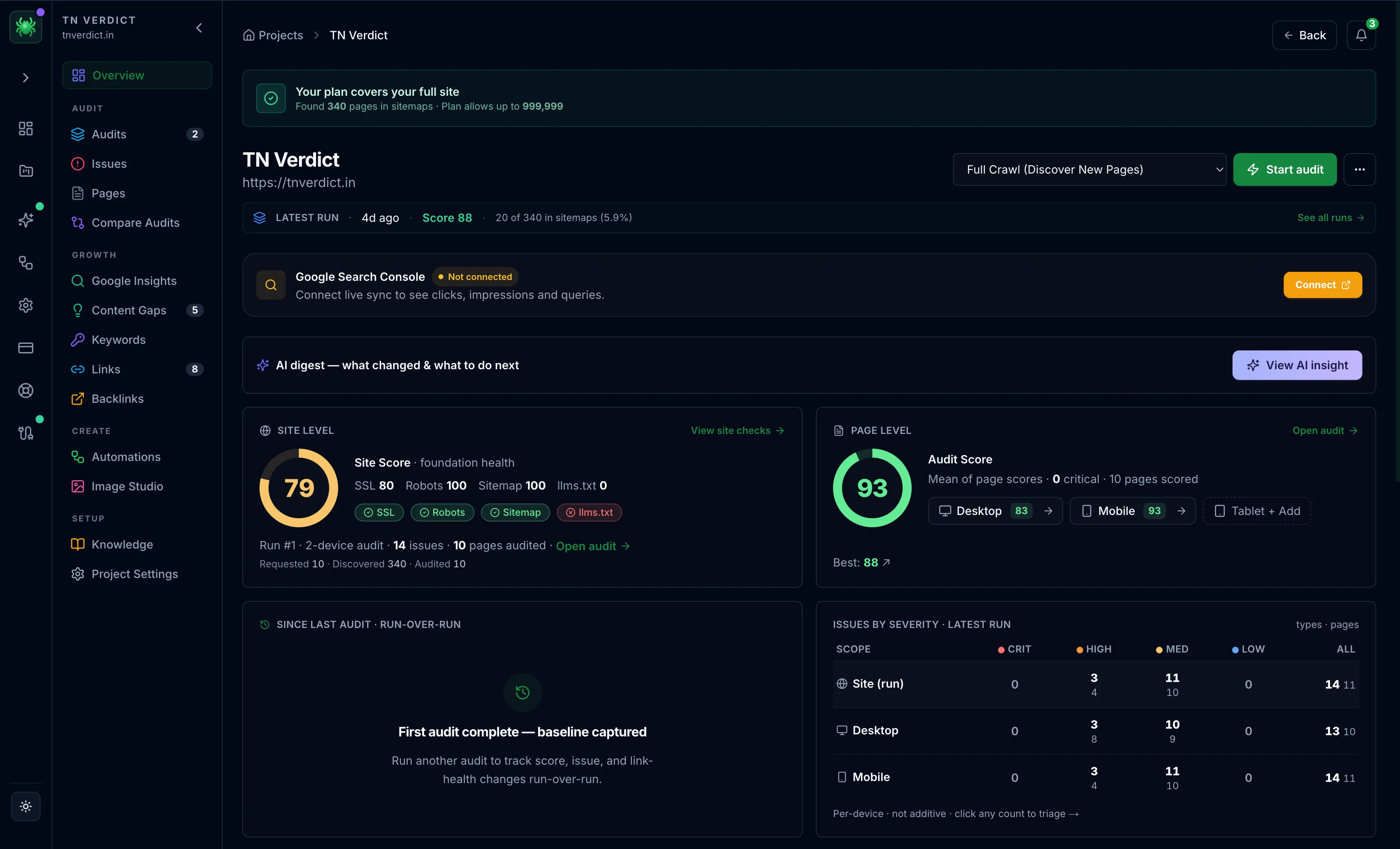
Task: Click Best: 88 link
Action: pyautogui.click(x=861, y=562)
